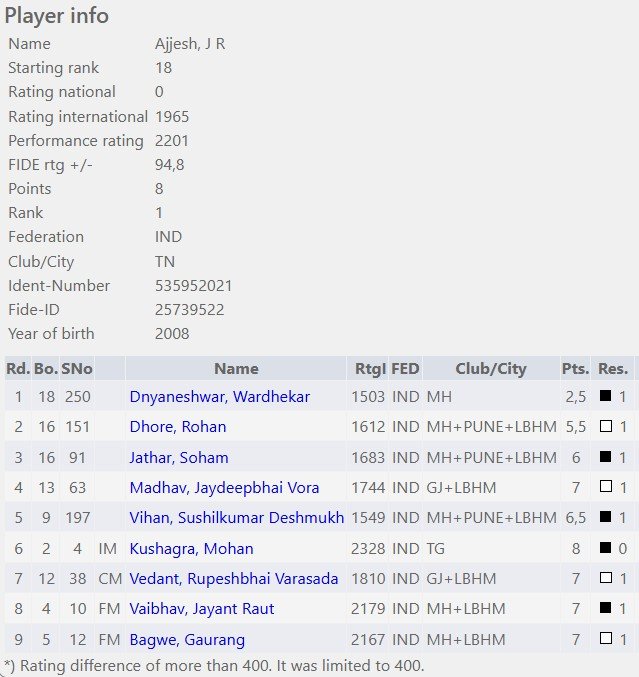639x677 pixels.
Task: Open Jathar, Soham player link
Action: click(179, 457)
